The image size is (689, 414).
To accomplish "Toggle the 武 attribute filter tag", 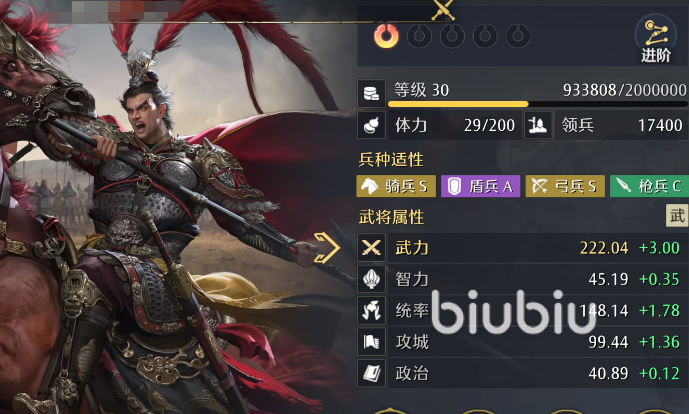I will pyautogui.click(x=677, y=215).
